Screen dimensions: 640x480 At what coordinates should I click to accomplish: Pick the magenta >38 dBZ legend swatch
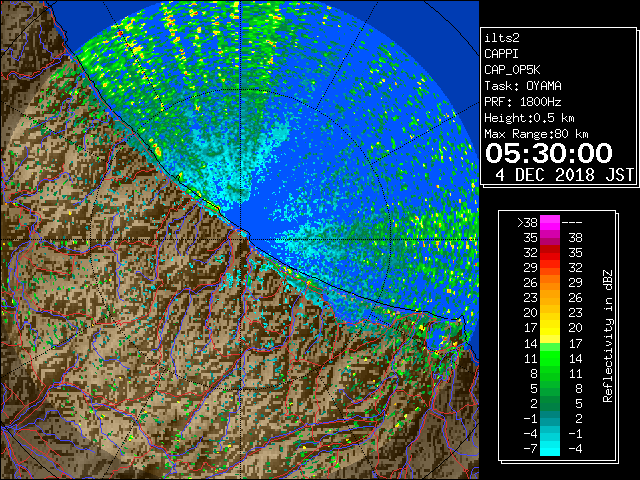tap(550, 222)
